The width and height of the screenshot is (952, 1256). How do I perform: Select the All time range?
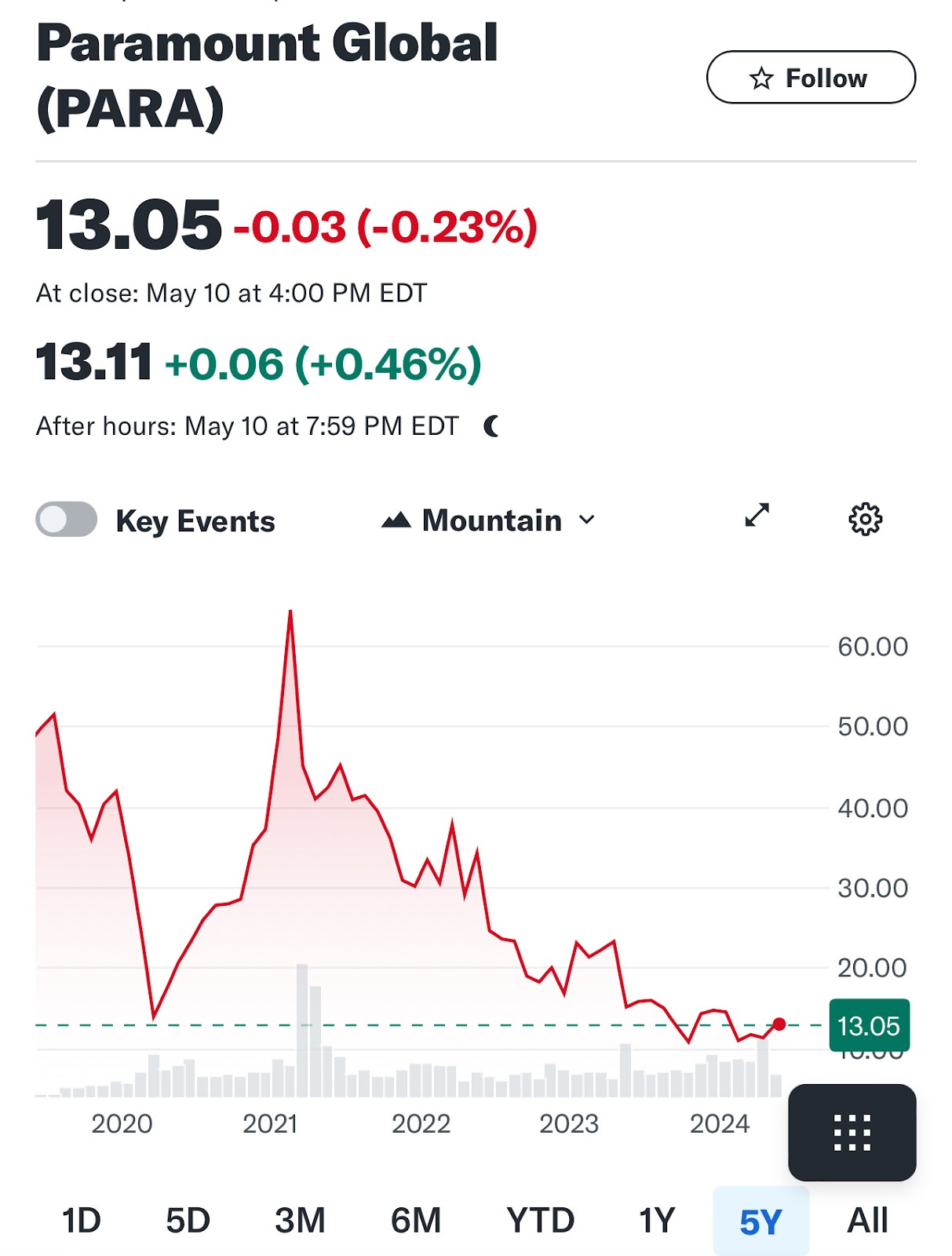pyautogui.click(x=867, y=1221)
